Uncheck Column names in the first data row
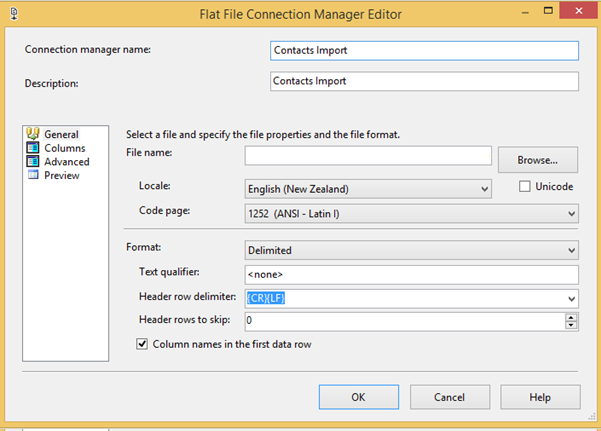 tap(142, 344)
